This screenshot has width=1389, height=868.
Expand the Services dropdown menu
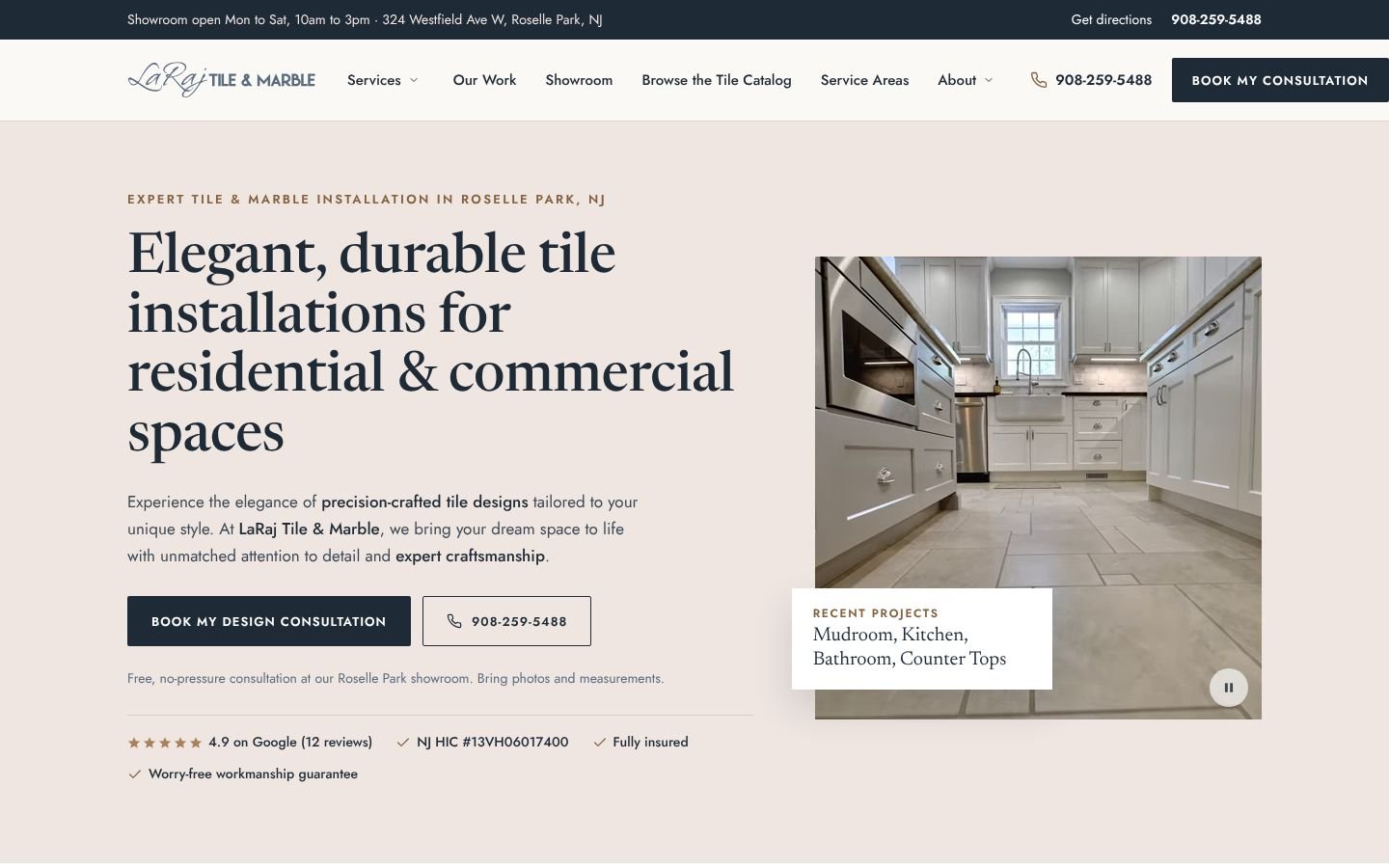click(x=384, y=80)
